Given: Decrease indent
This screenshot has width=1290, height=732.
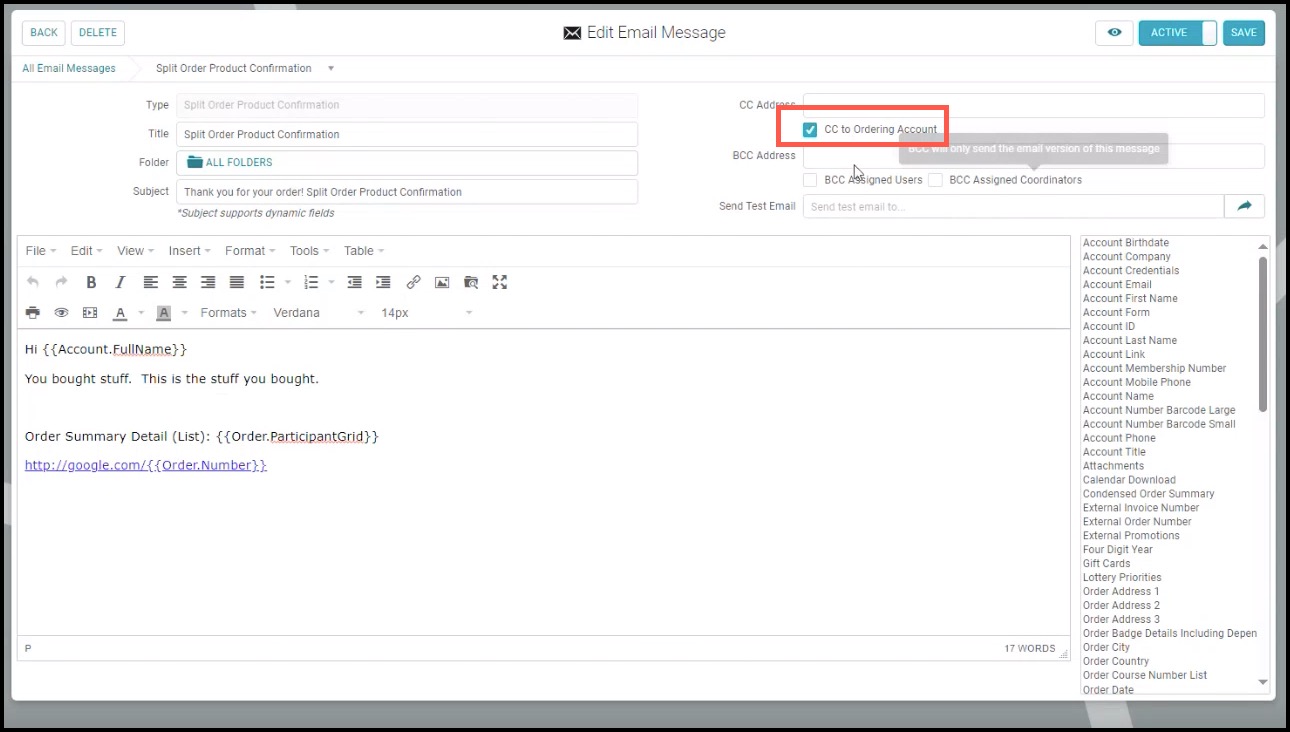Looking at the screenshot, I should 354,283.
